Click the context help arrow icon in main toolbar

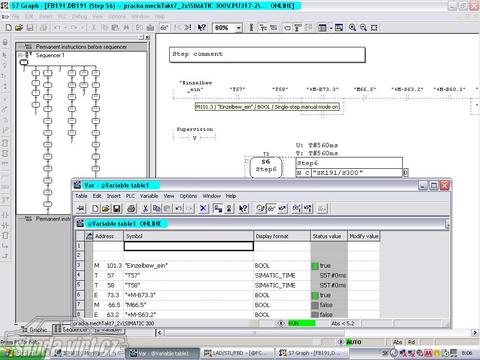tap(202, 28)
